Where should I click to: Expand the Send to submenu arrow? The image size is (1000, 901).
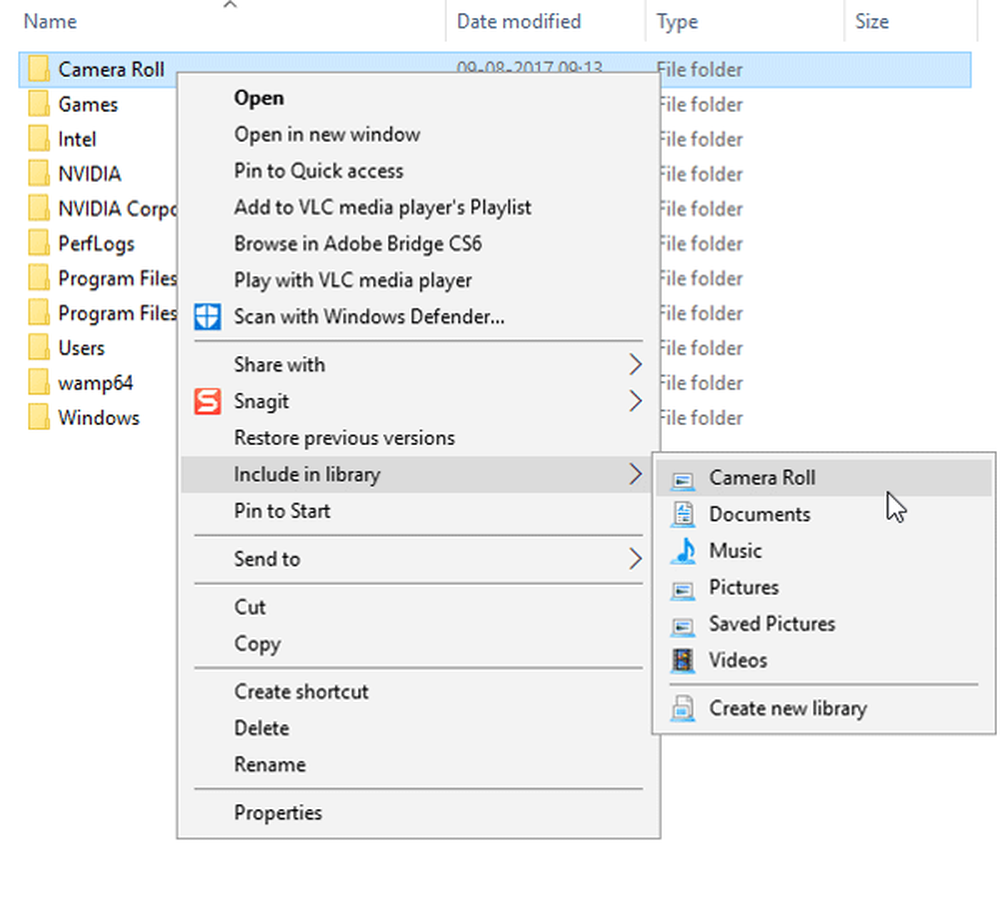point(635,559)
